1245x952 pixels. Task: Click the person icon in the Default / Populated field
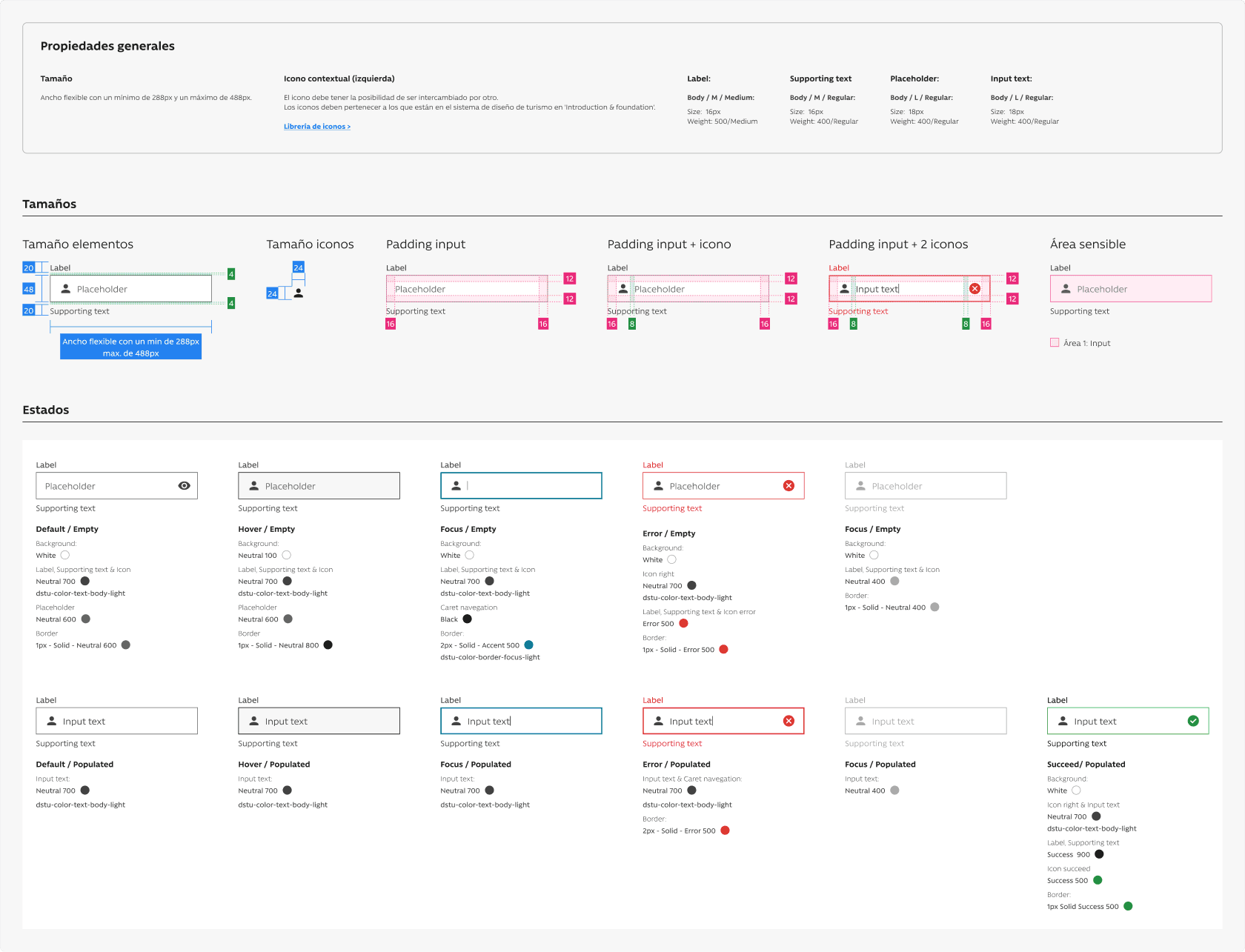pos(51,721)
